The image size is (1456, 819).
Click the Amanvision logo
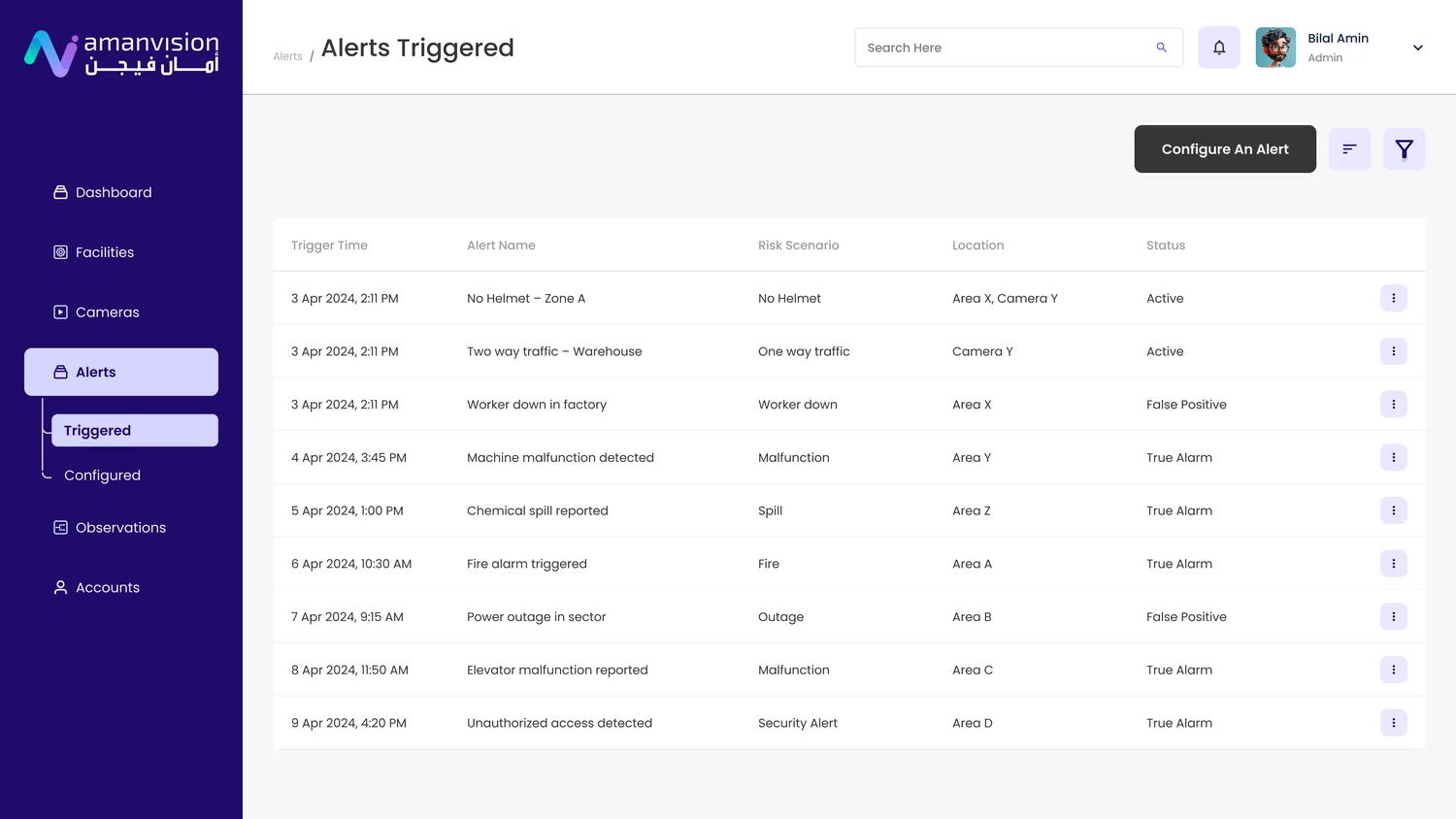121,53
